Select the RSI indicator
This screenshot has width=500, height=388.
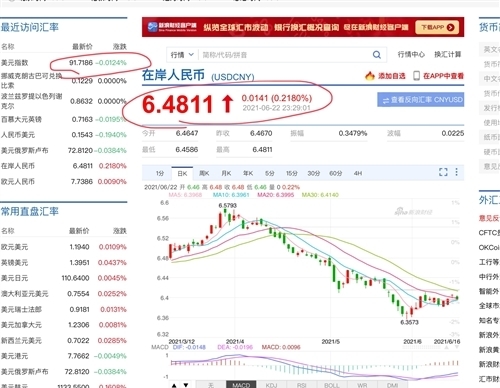[x=301, y=385]
